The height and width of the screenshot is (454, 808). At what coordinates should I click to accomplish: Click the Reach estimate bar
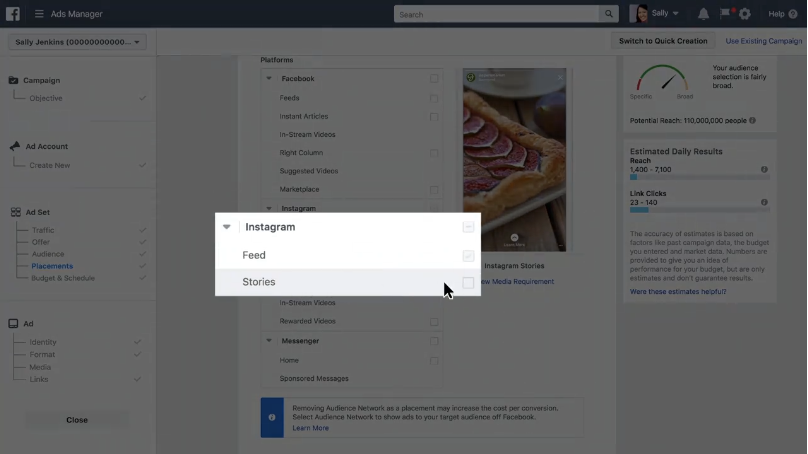[700, 177]
